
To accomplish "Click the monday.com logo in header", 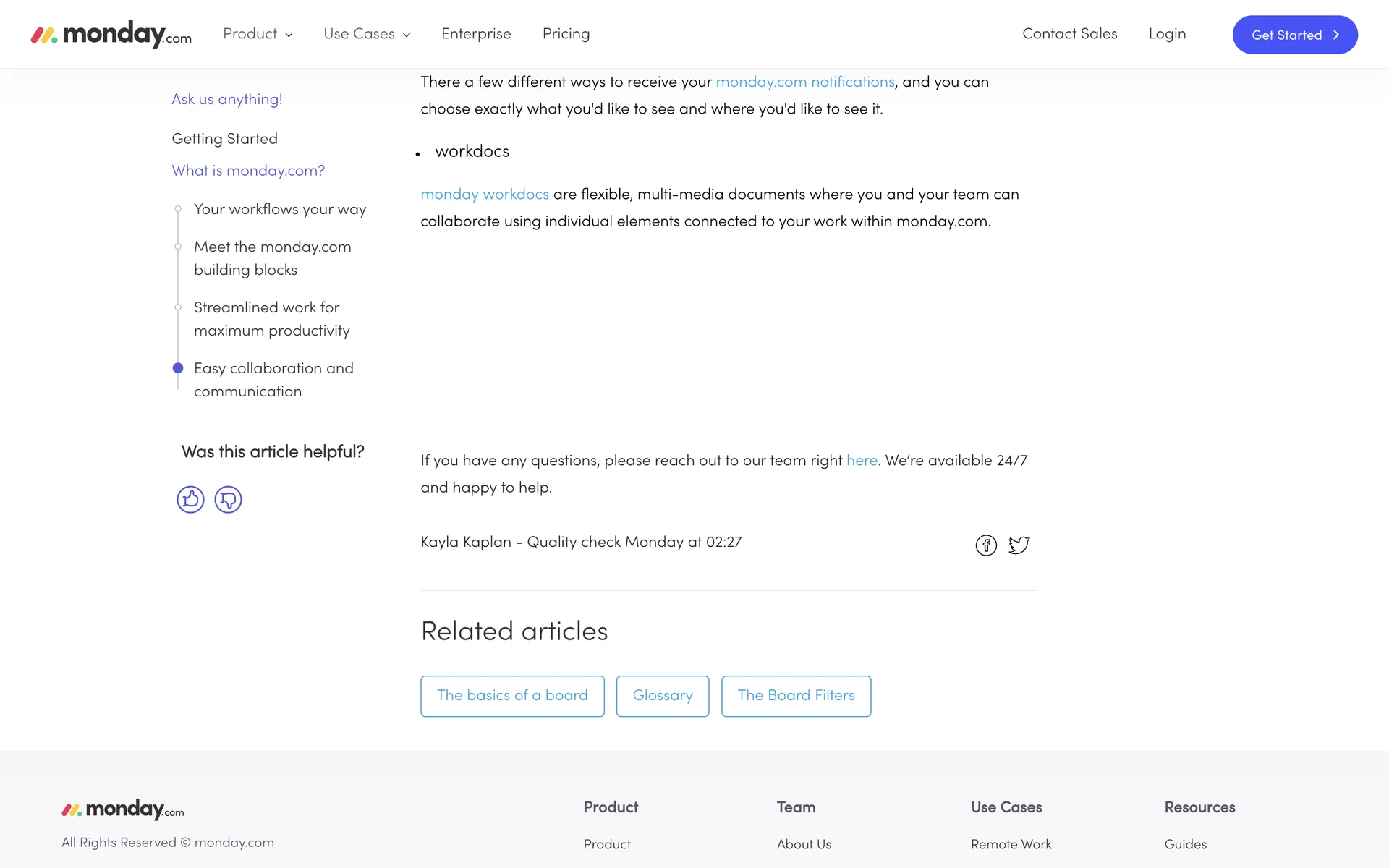I will pyautogui.click(x=111, y=34).
